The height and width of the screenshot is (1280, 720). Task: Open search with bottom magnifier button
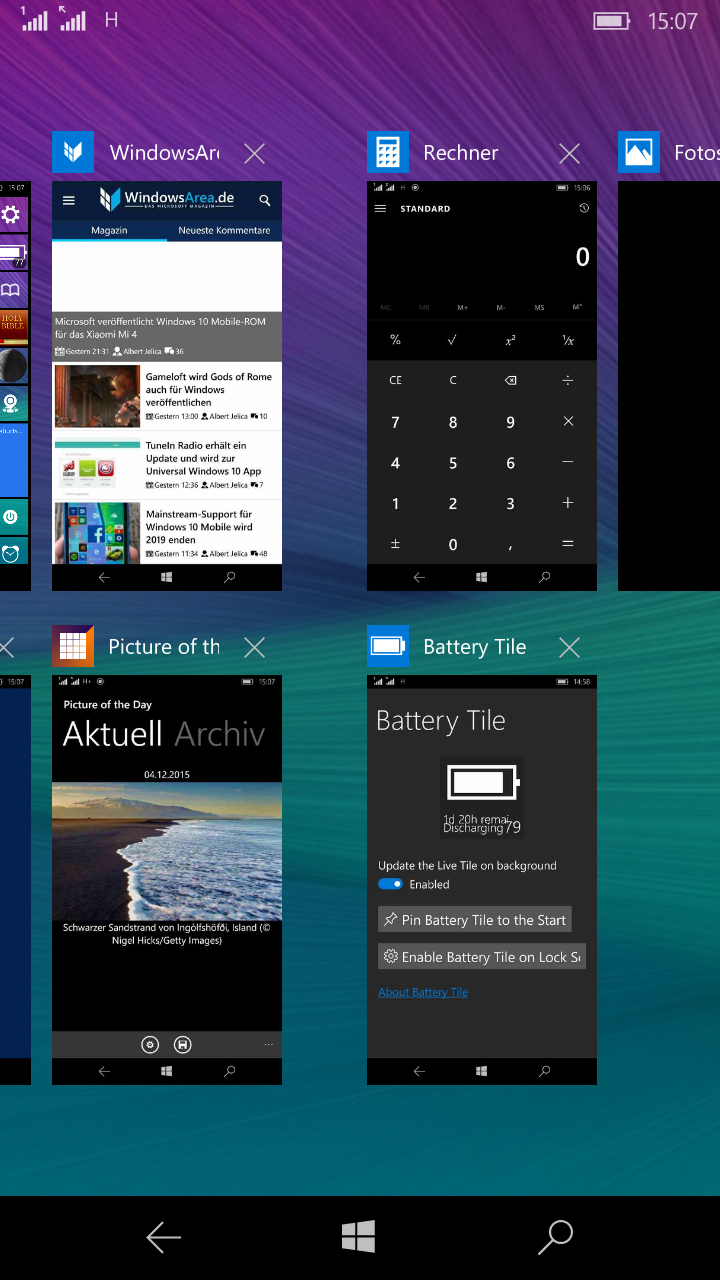tap(555, 1237)
